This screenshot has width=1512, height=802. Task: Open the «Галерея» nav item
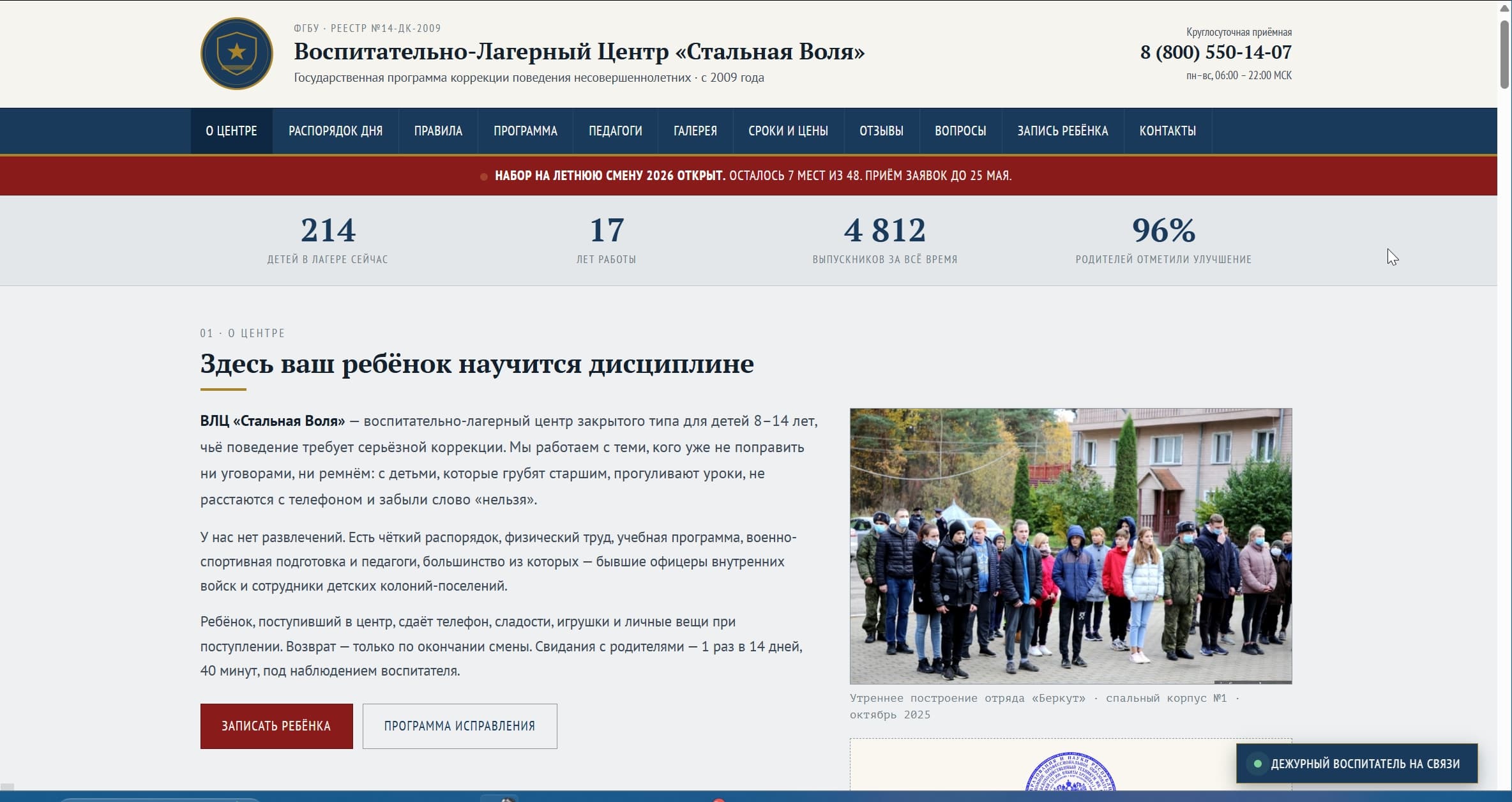695,131
